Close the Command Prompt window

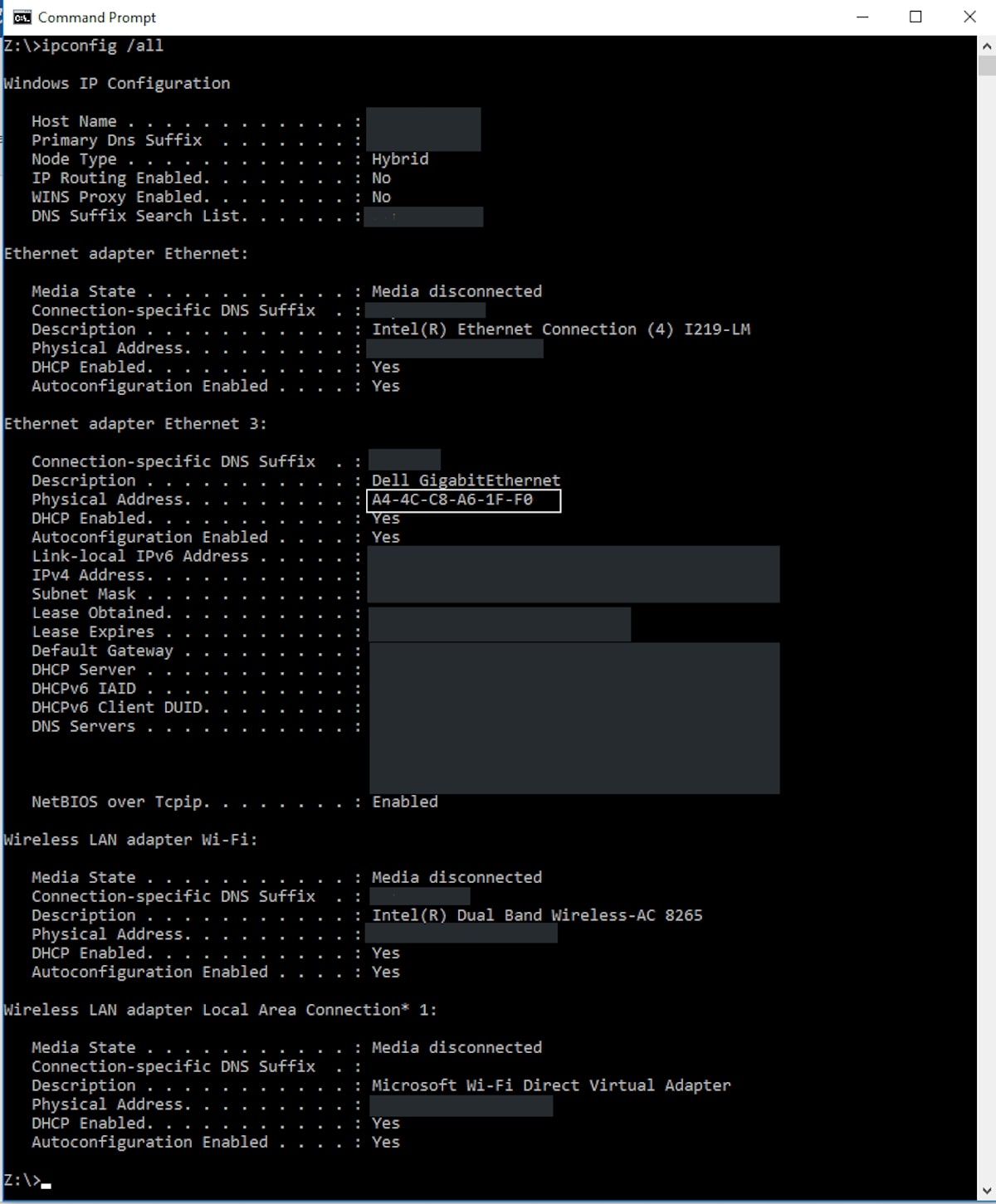coord(969,17)
